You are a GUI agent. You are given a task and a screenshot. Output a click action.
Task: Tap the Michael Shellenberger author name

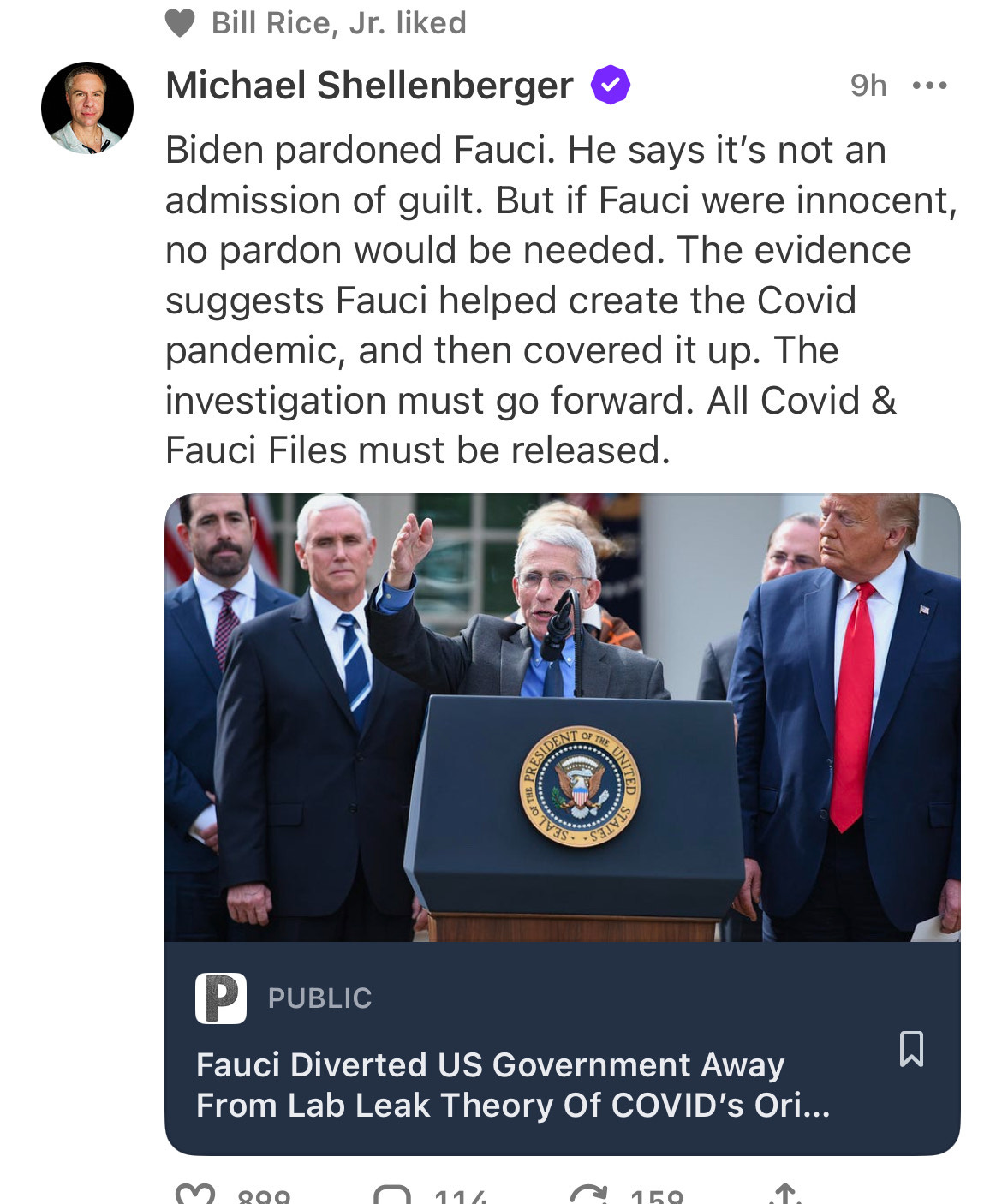click(x=369, y=85)
